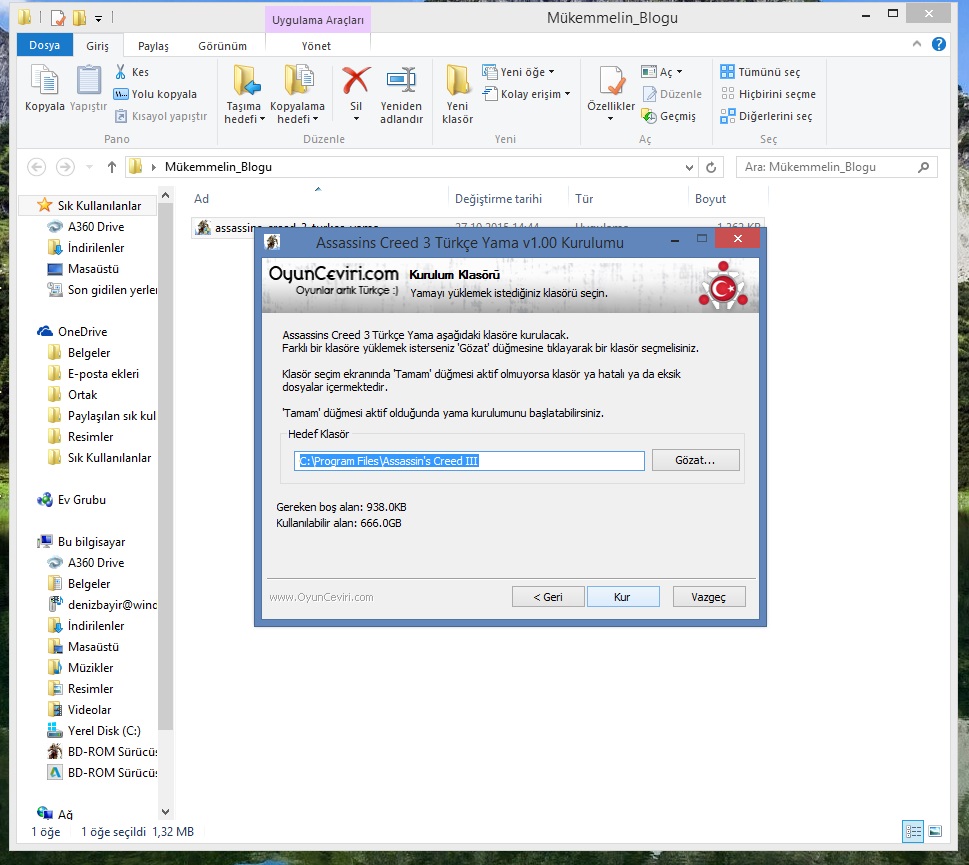Click Tümünü seç in the ribbon
The height and width of the screenshot is (865, 969).
tap(760, 72)
